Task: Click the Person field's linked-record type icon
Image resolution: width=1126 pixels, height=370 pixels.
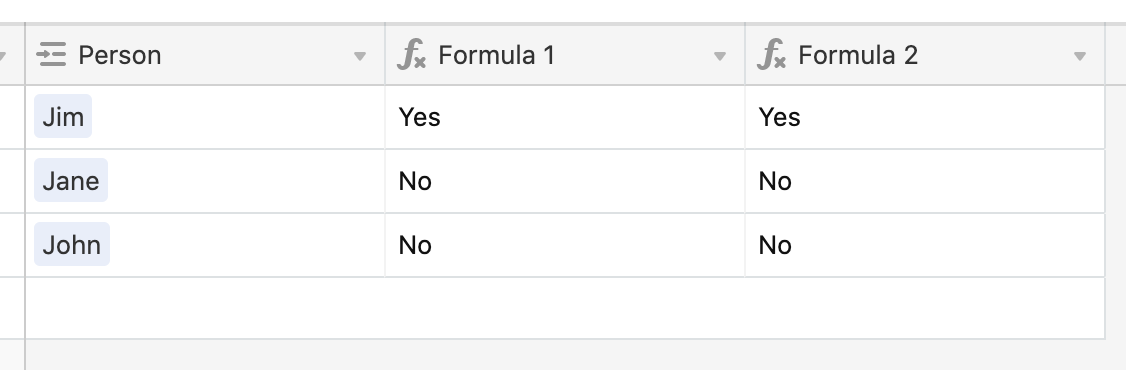Action: click(x=52, y=55)
